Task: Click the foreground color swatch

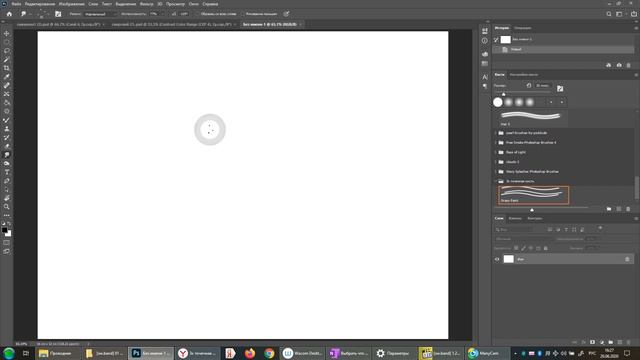Action: click(x=4, y=230)
